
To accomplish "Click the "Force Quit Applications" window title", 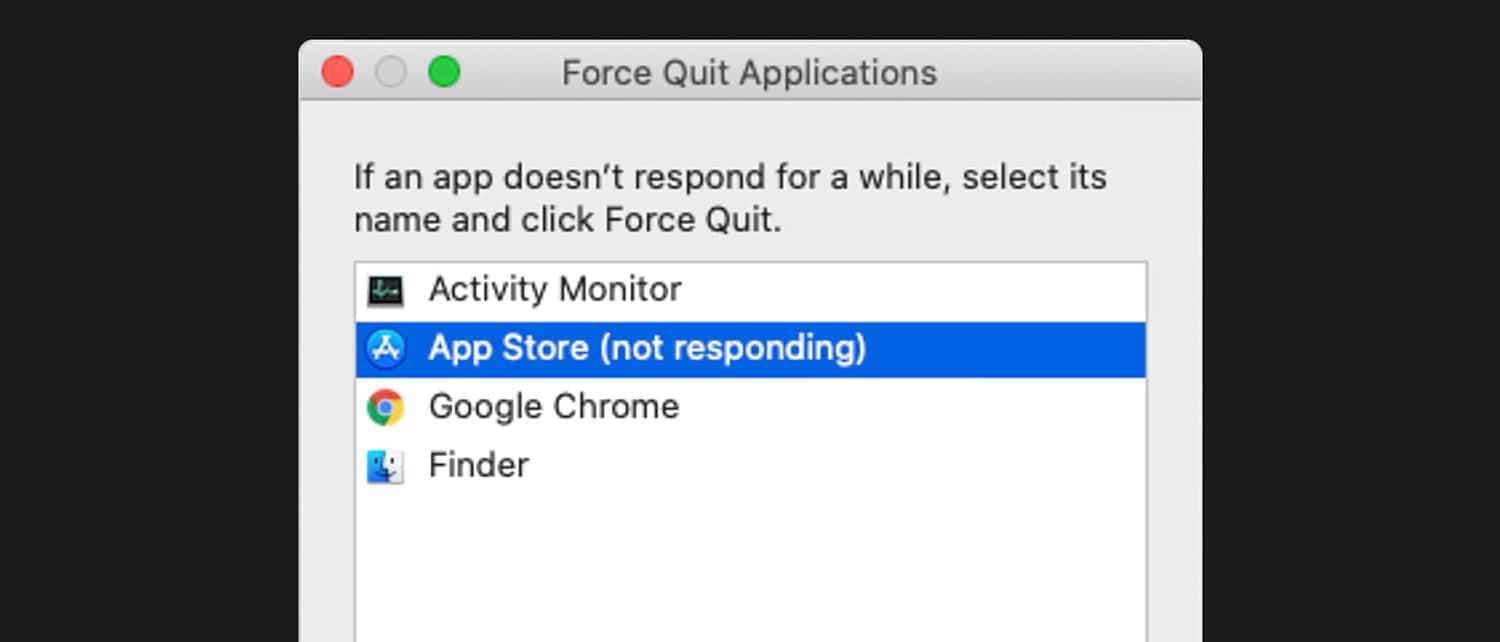I will click(x=749, y=73).
